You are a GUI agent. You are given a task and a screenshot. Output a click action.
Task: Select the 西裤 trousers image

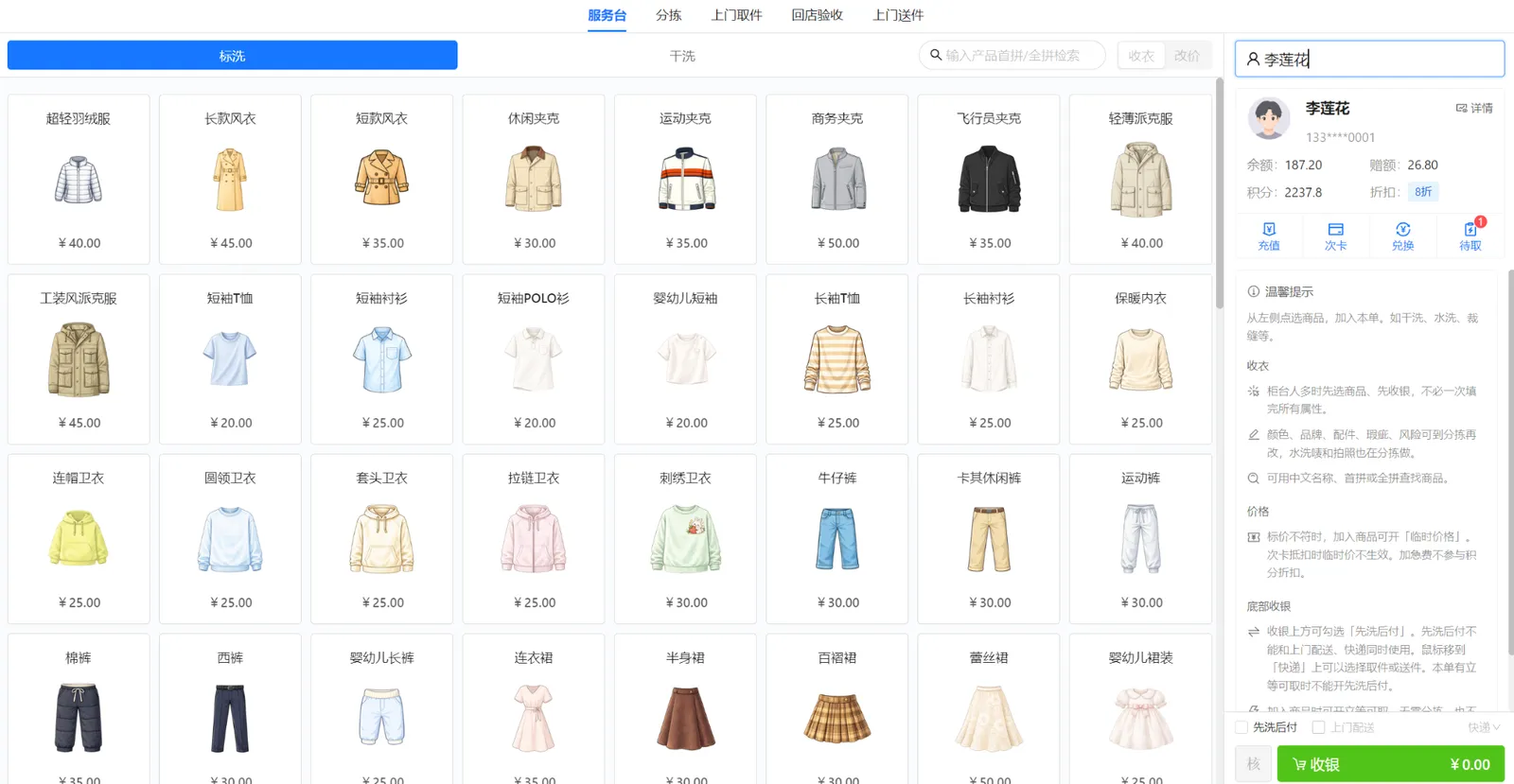click(230, 719)
